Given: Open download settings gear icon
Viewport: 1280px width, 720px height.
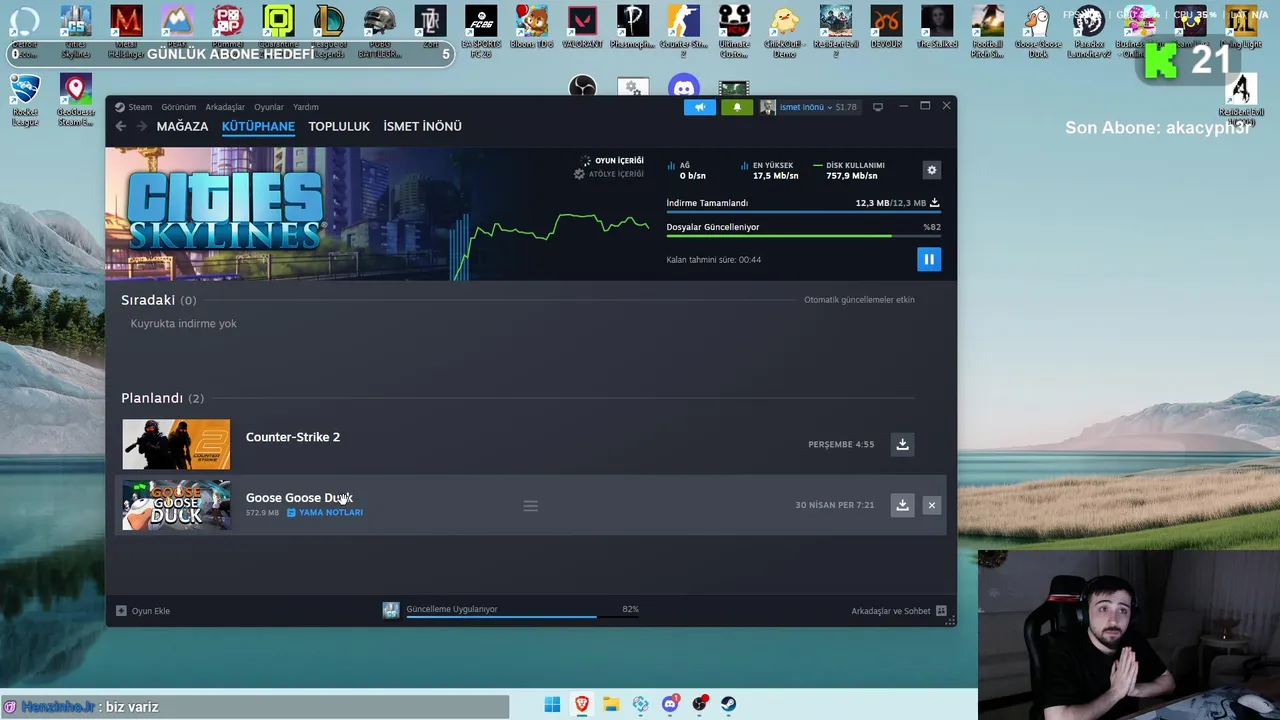Looking at the screenshot, I should coord(932,170).
